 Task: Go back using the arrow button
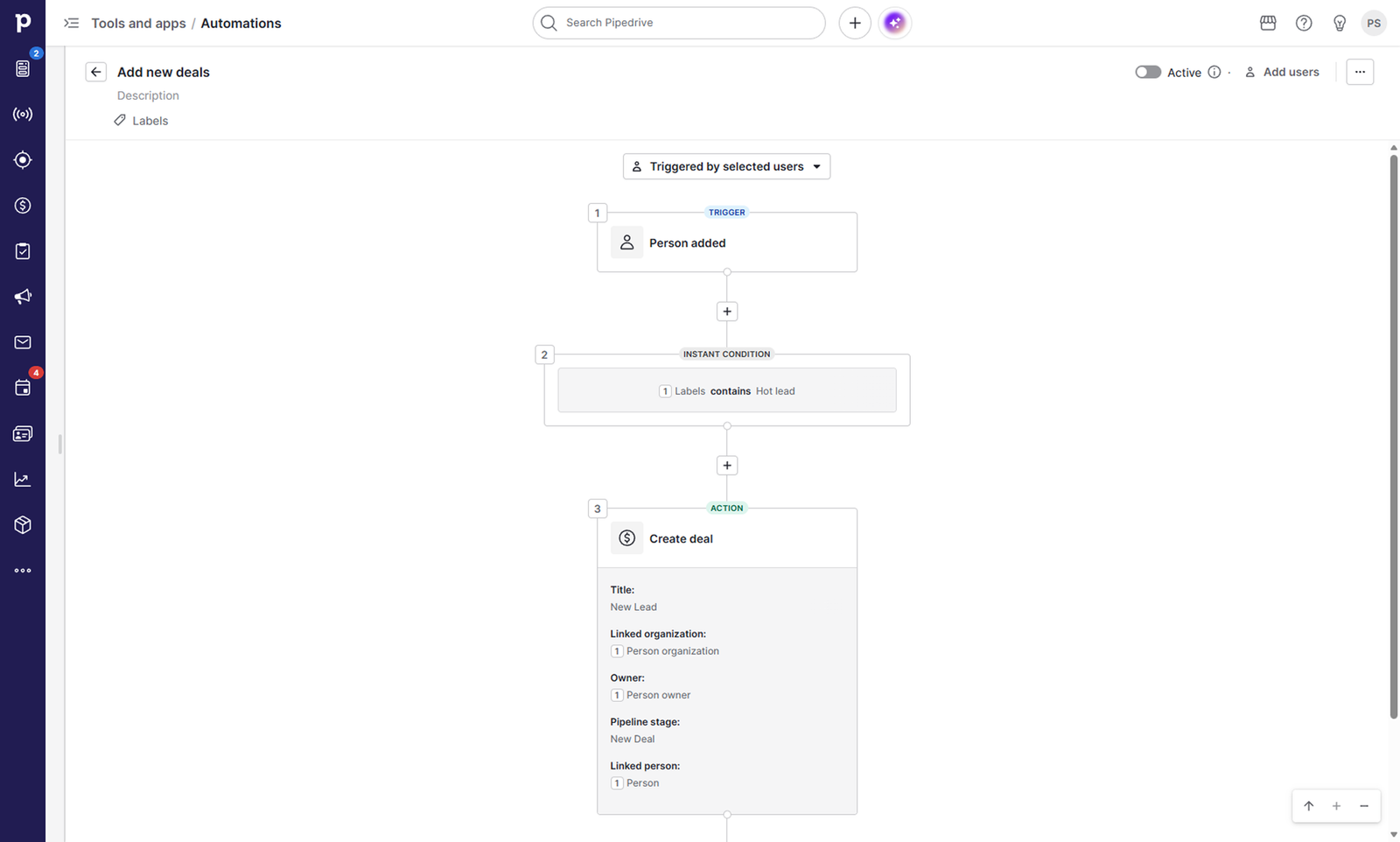tap(96, 72)
